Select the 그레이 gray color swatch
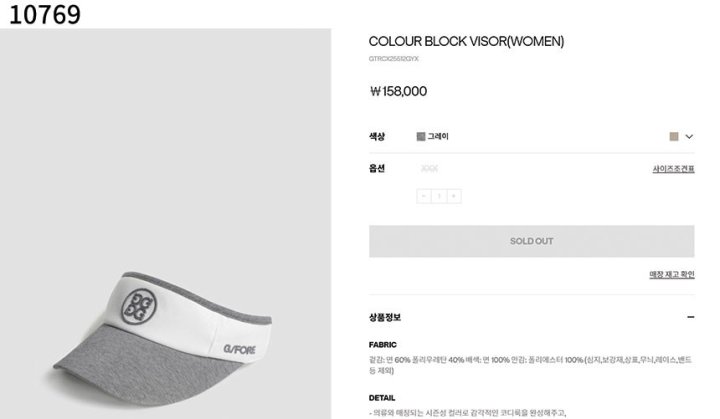 [x=421, y=136]
